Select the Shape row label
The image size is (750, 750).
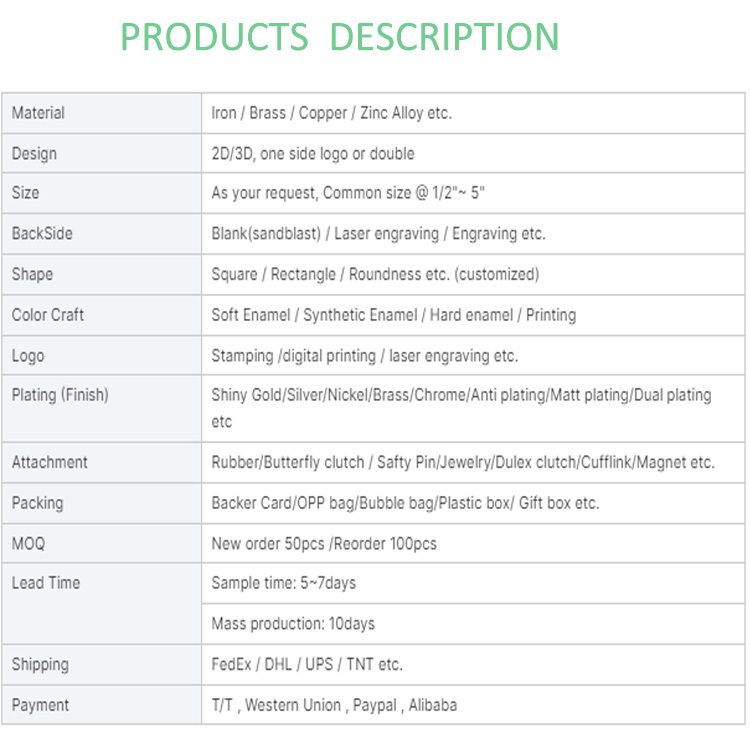[x=32, y=274]
